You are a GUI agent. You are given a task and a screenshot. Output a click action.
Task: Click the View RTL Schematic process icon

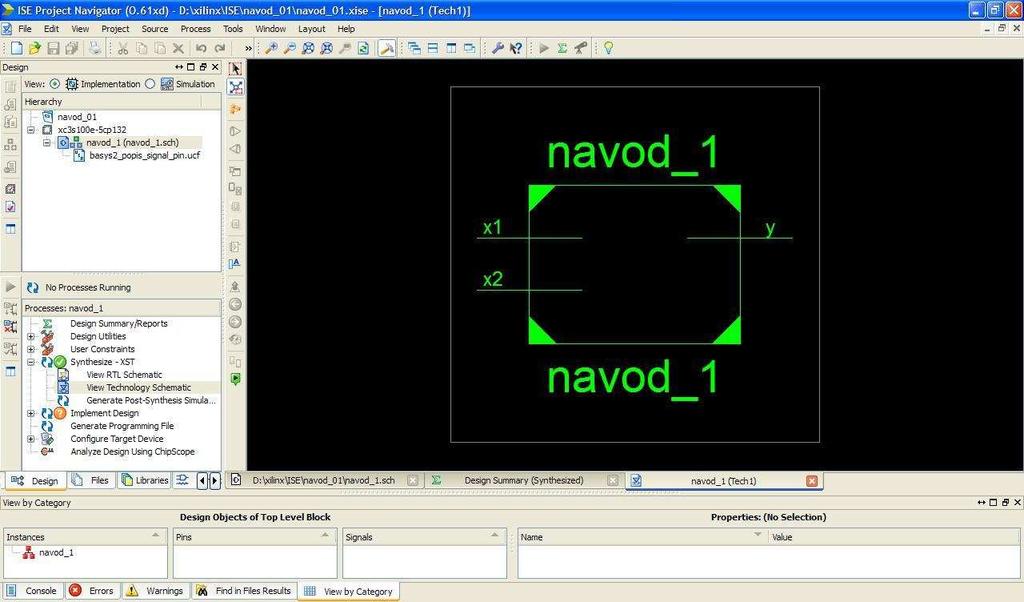(x=63, y=375)
